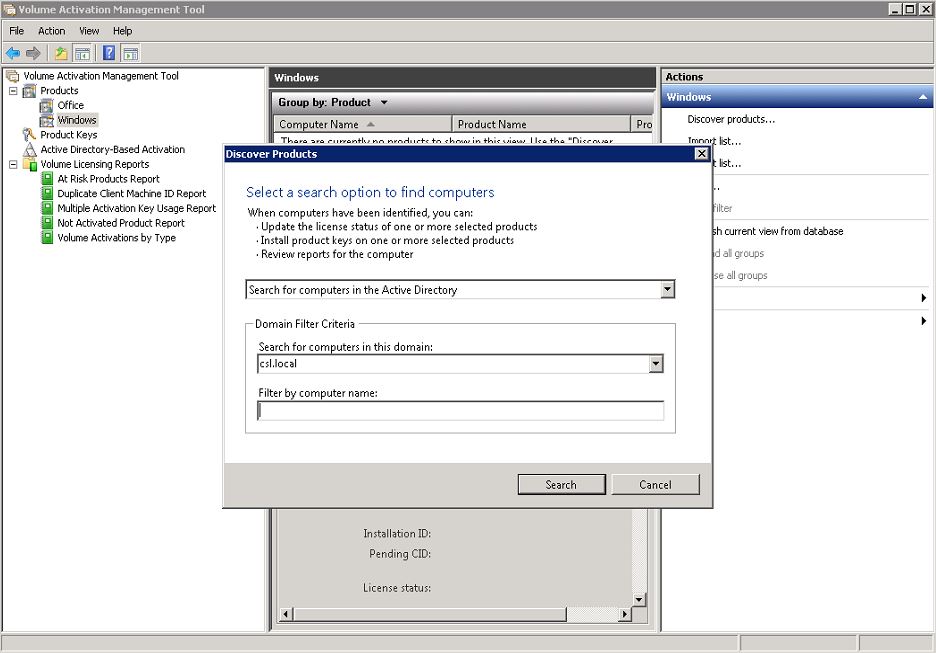This screenshot has height=653, width=936.
Task: Click the Cancel button
Action: click(x=655, y=485)
